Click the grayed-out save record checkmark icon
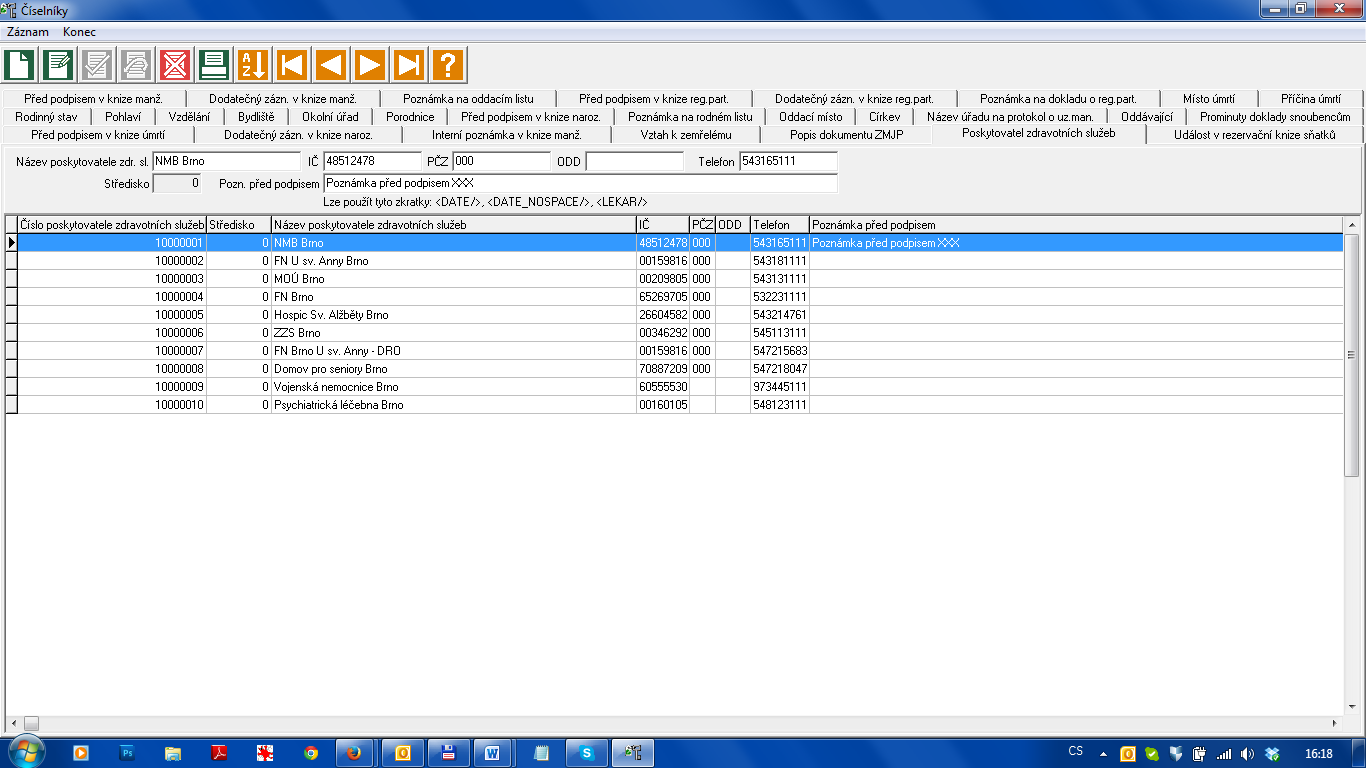 [97, 65]
